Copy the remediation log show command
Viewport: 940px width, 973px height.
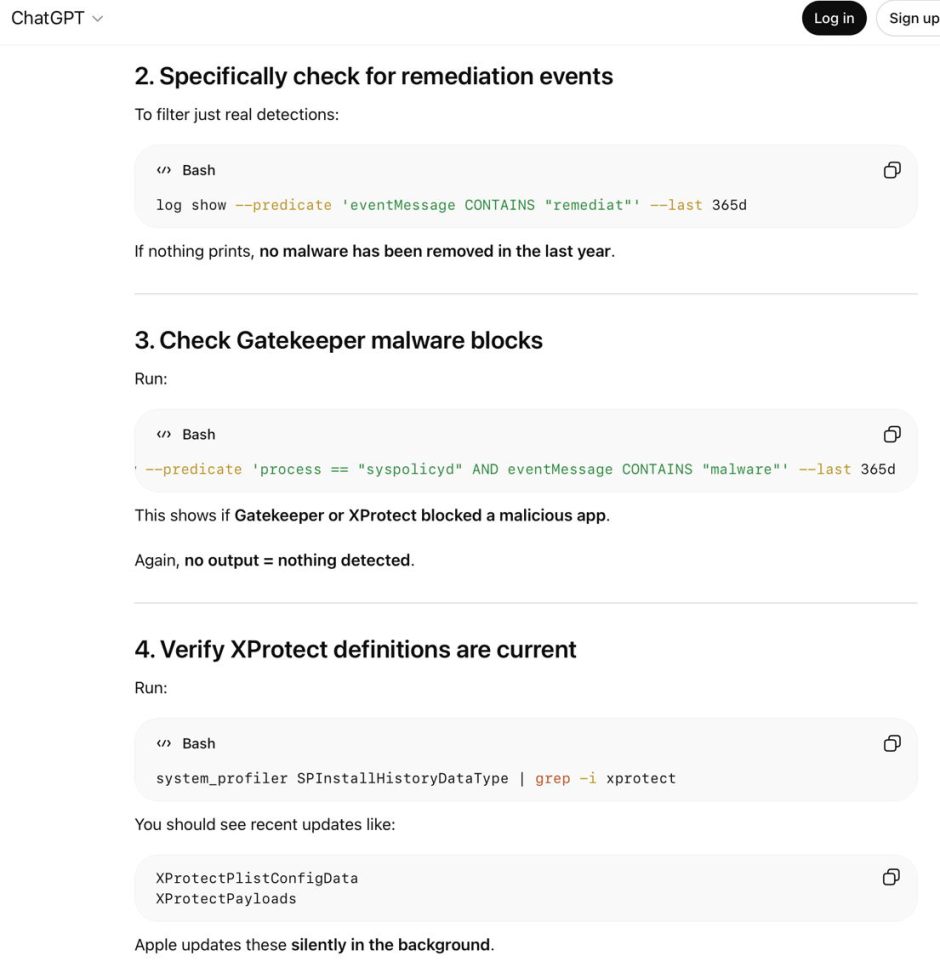[892, 170]
